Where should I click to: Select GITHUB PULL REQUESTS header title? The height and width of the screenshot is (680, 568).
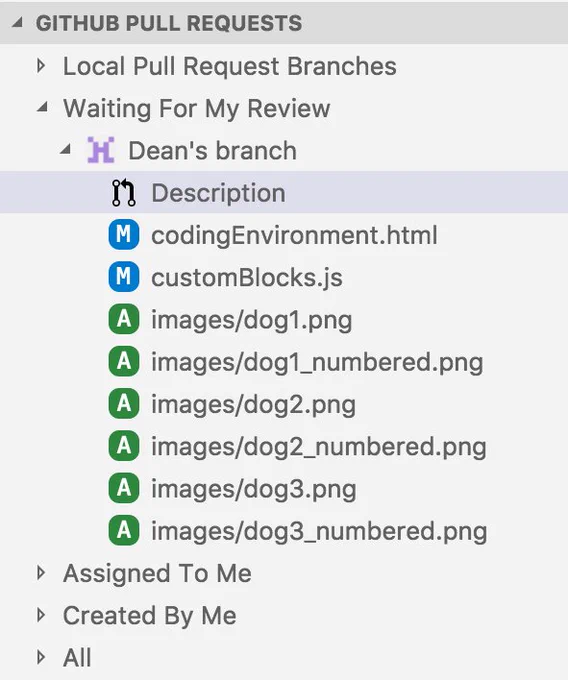click(169, 23)
